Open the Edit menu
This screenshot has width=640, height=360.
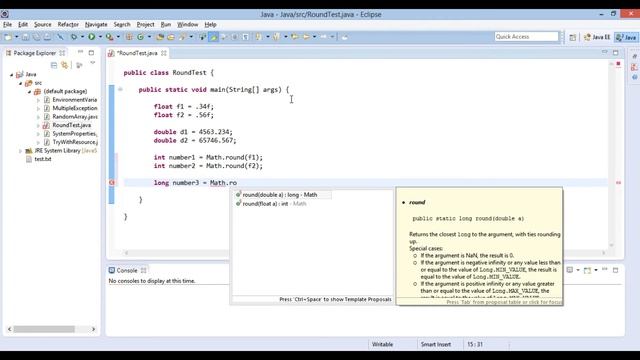coord(23,24)
